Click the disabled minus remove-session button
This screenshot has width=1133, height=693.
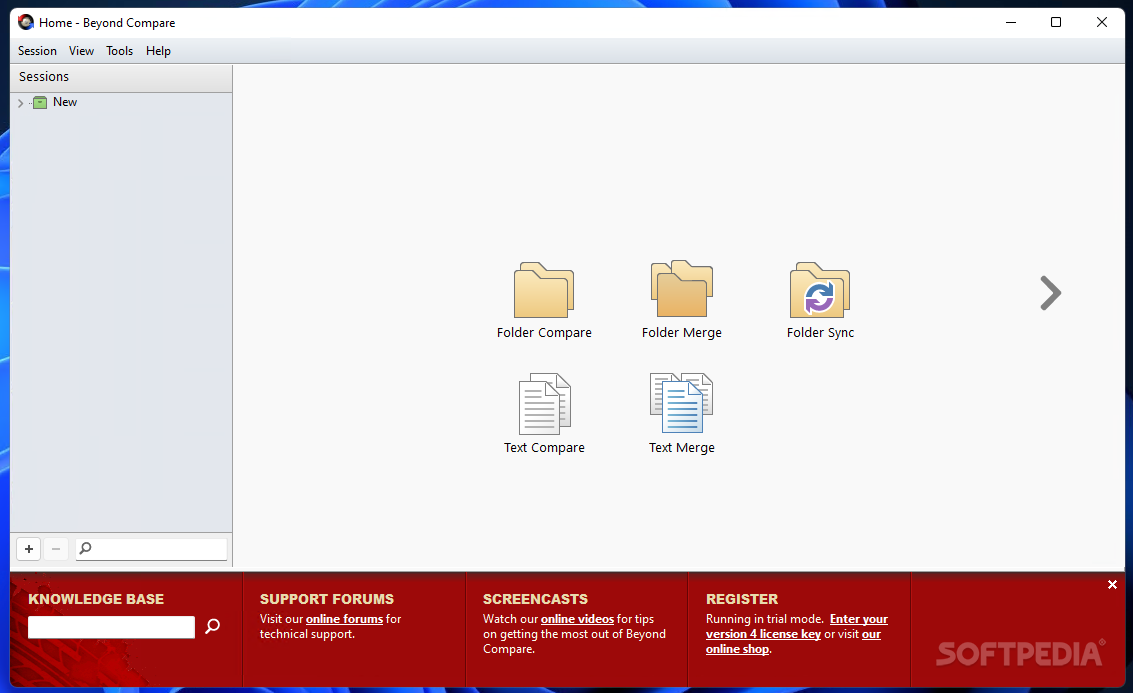point(56,549)
